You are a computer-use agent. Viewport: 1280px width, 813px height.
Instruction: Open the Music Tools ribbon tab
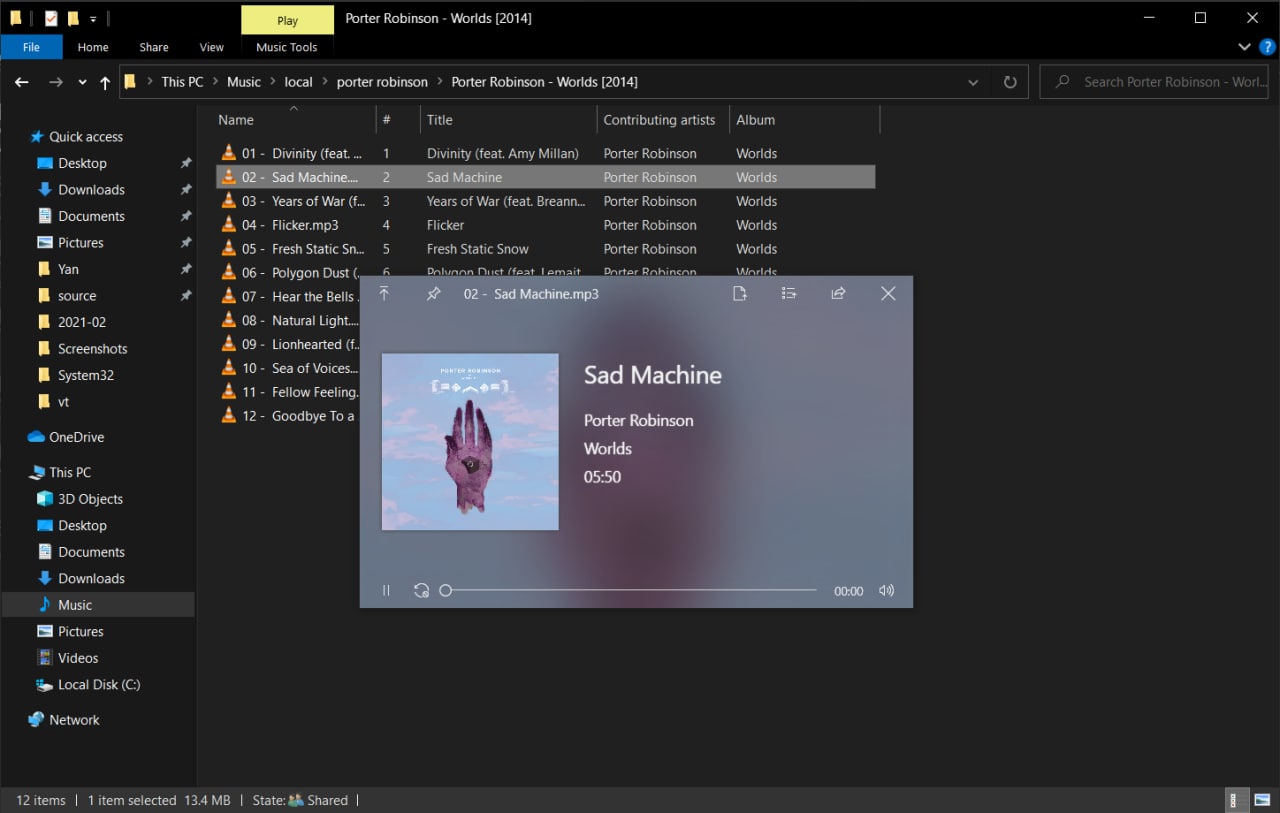(287, 47)
